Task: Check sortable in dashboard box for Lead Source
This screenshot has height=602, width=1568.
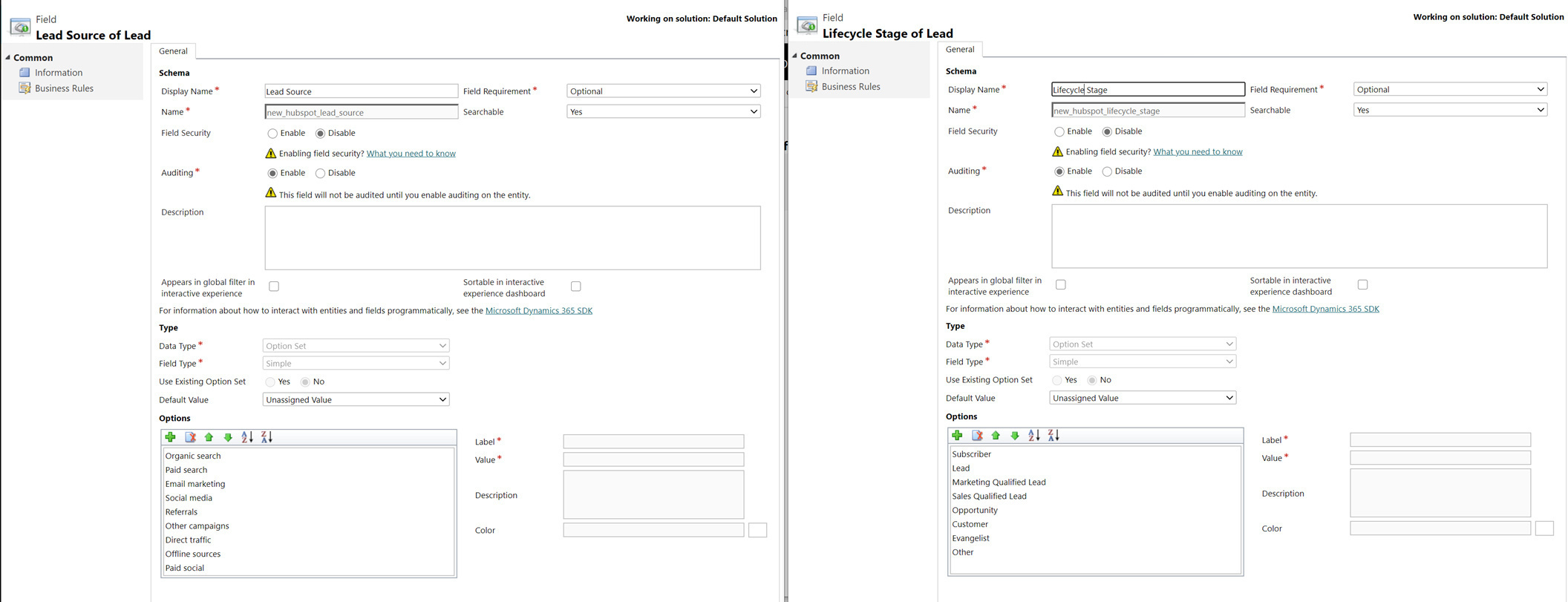Action: (575, 287)
